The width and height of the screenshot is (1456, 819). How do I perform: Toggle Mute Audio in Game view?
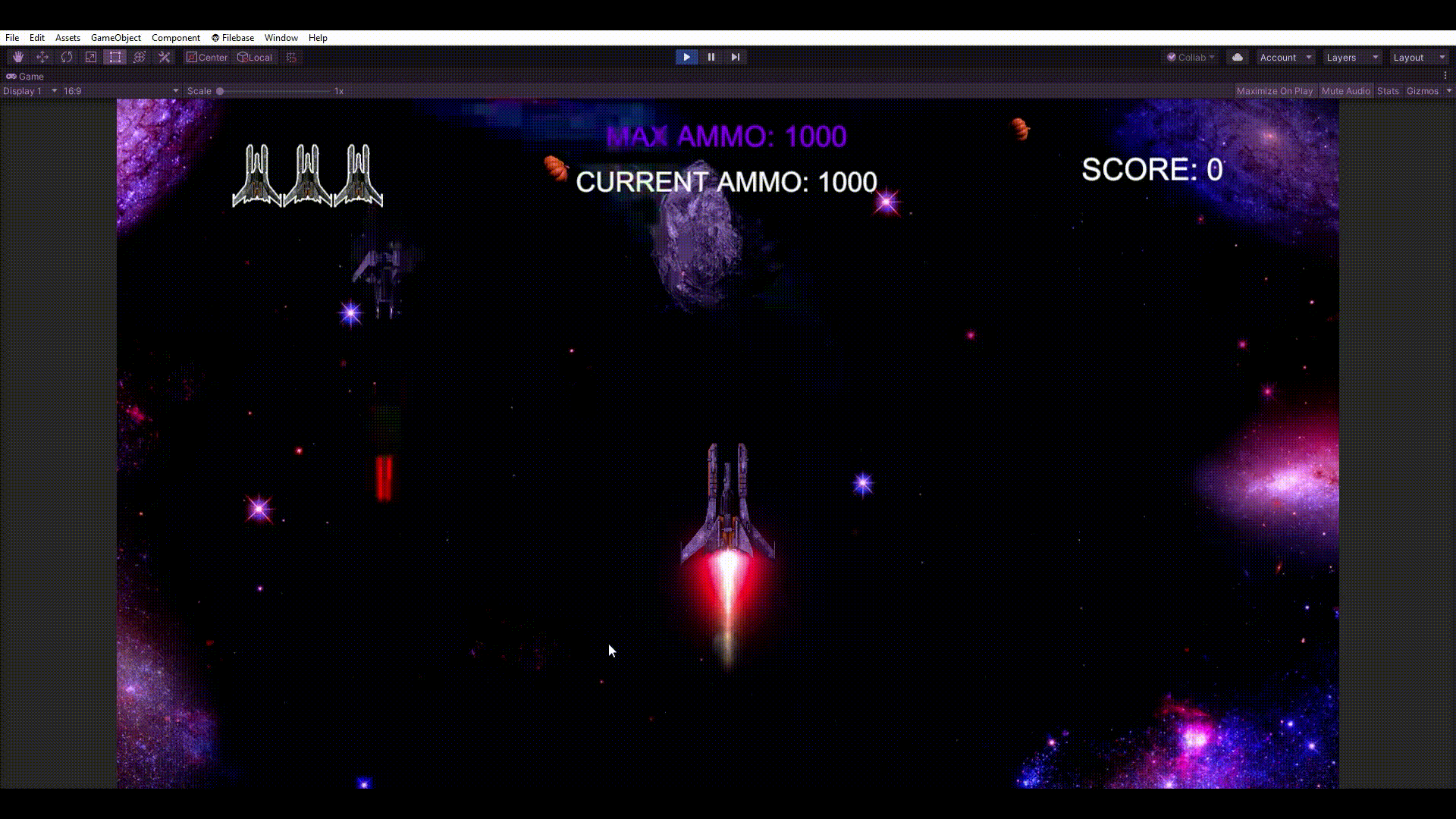pos(1345,91)
